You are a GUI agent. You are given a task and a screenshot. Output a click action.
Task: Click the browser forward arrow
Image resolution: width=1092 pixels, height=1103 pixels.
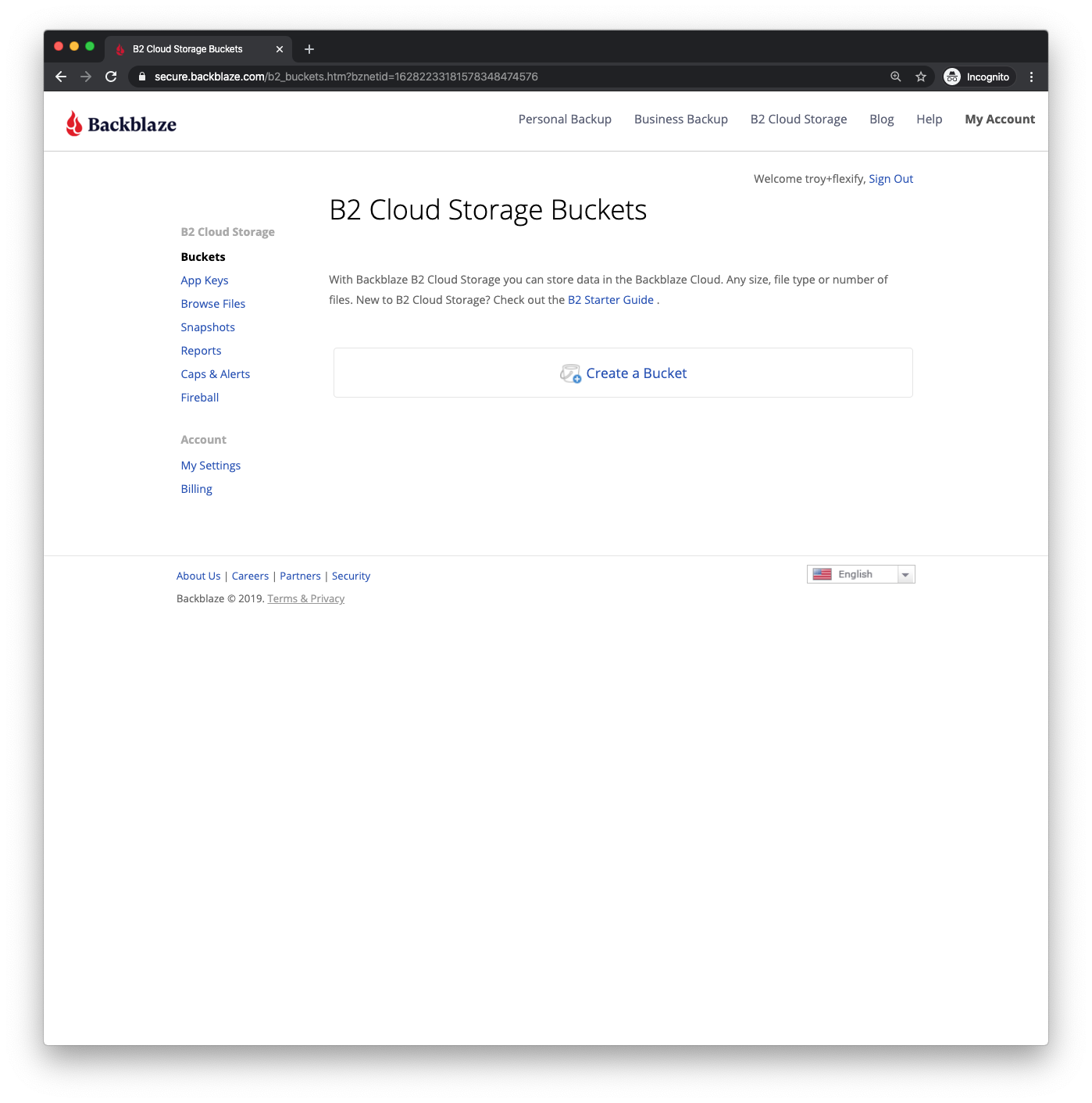pyautogui.click(x=86, y=77)
